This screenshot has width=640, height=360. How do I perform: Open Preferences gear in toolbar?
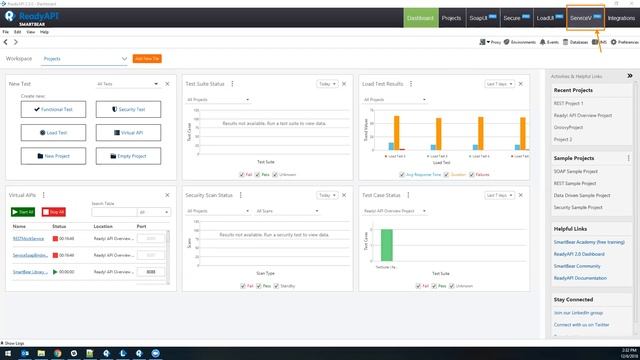click(x=624, y=42)
